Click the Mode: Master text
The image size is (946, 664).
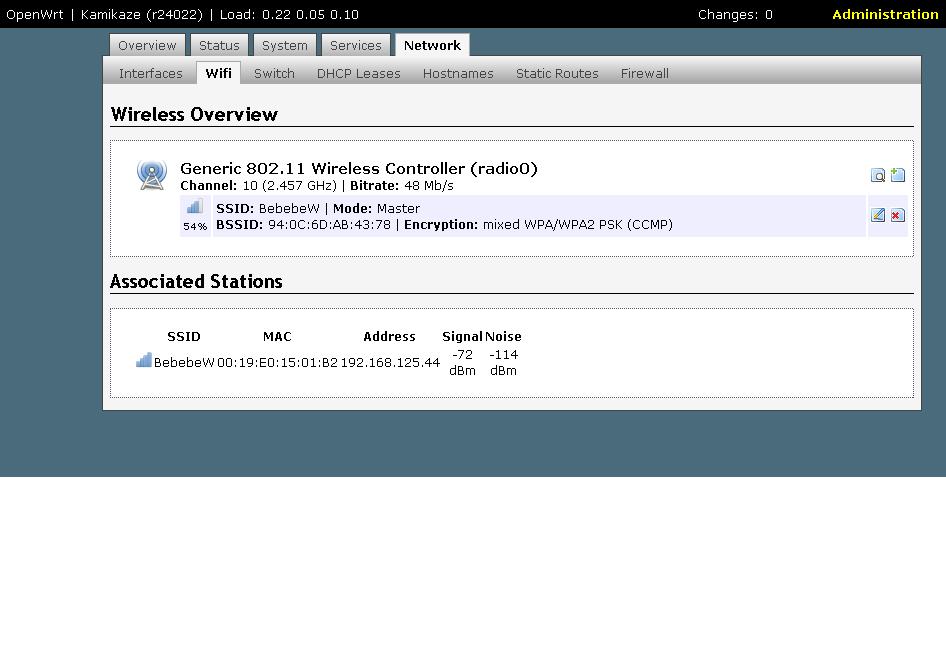[x=376, y=209]
